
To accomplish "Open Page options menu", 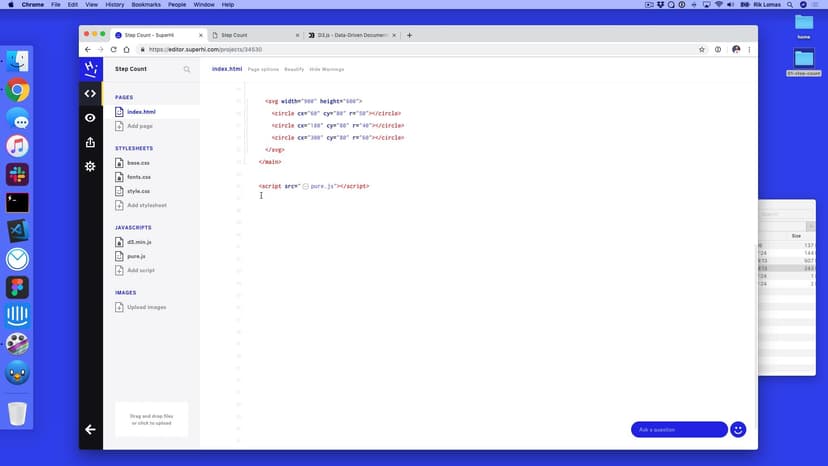I will point(263,70).
